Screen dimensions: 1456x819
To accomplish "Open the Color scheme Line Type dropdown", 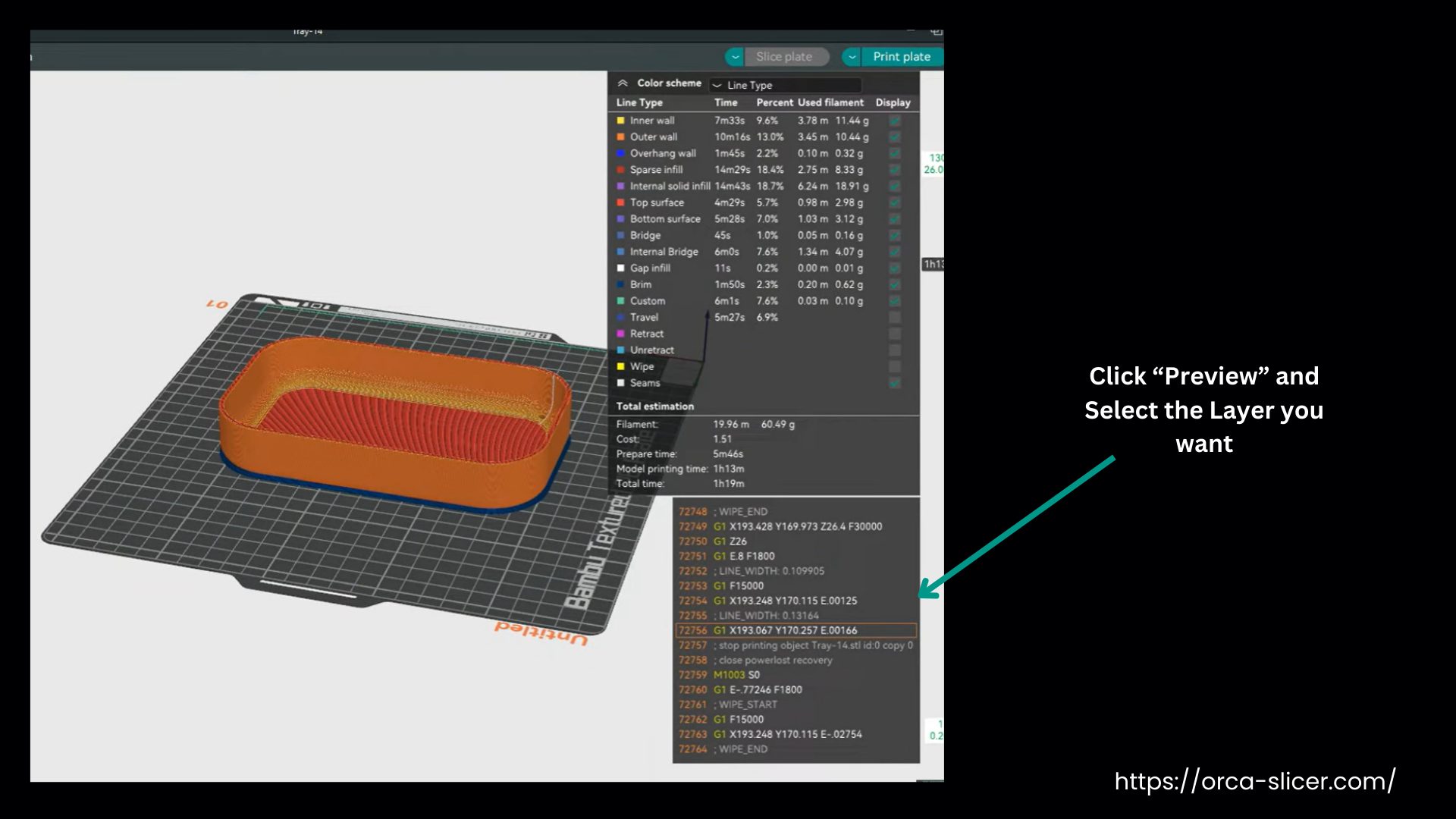I will [785, 85].
